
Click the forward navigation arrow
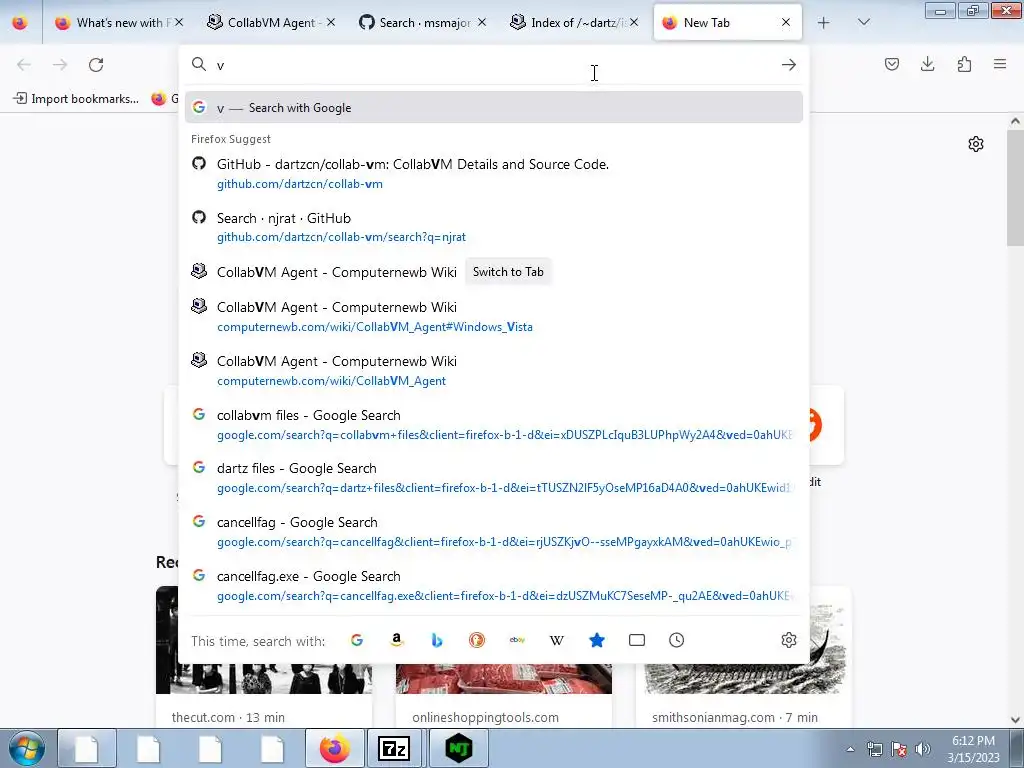click(60, 65)
